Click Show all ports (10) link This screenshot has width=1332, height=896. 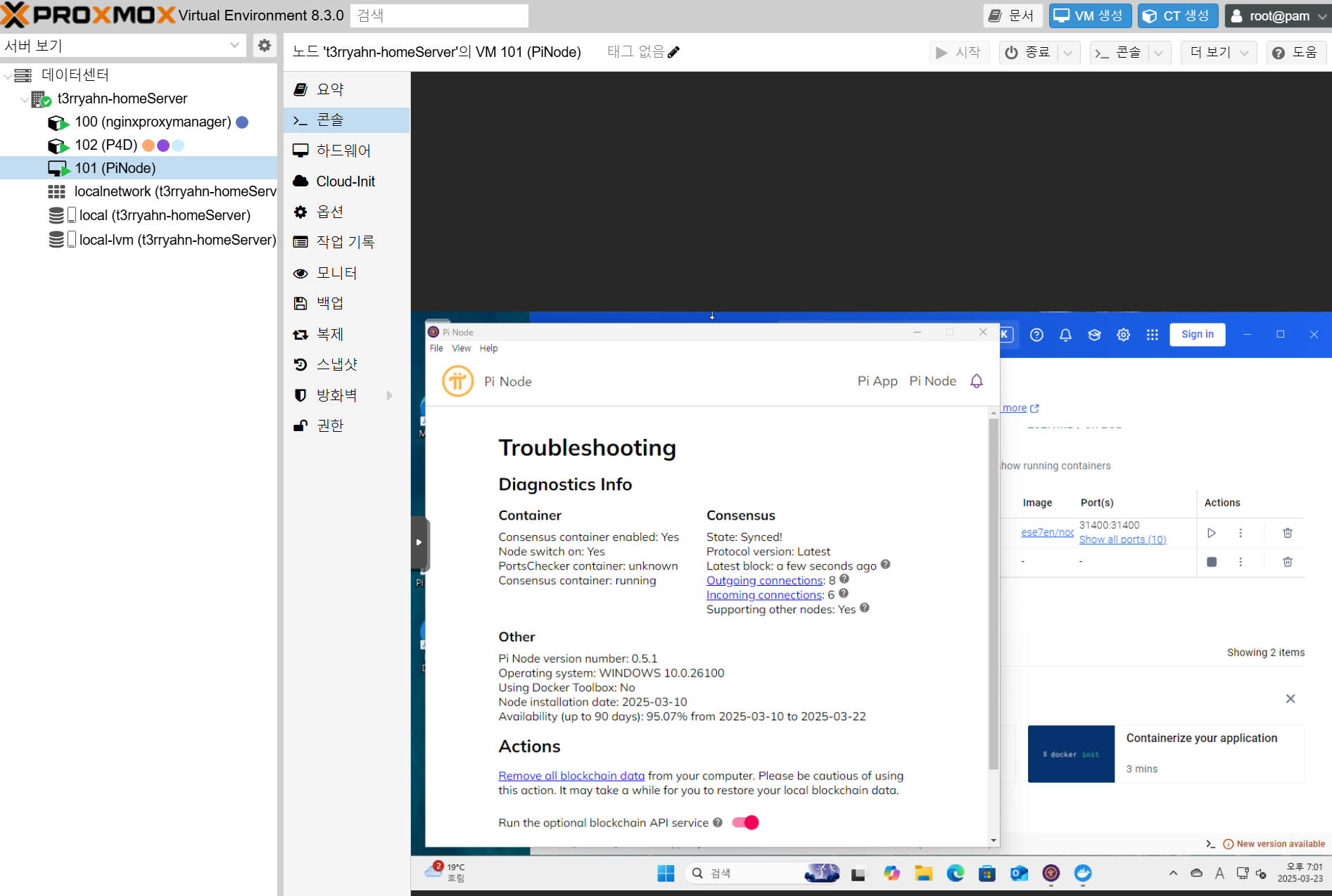[x=1123, y=539]
